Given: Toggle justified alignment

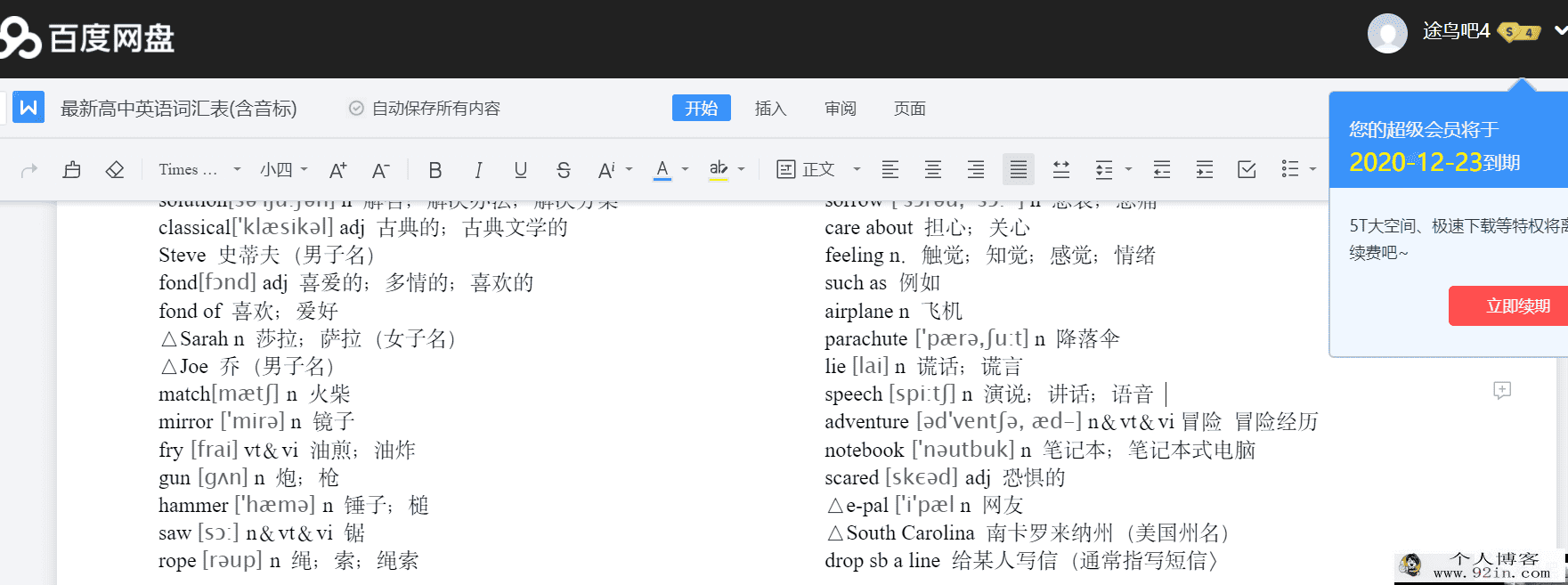Looking at the screenshot, I should coord(1019,169).
